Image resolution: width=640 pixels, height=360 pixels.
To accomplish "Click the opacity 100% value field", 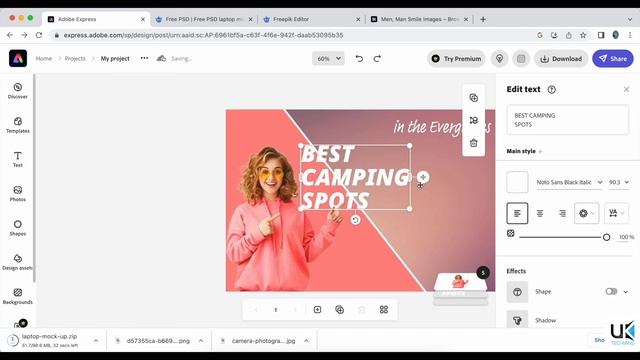I will (626, 237).
